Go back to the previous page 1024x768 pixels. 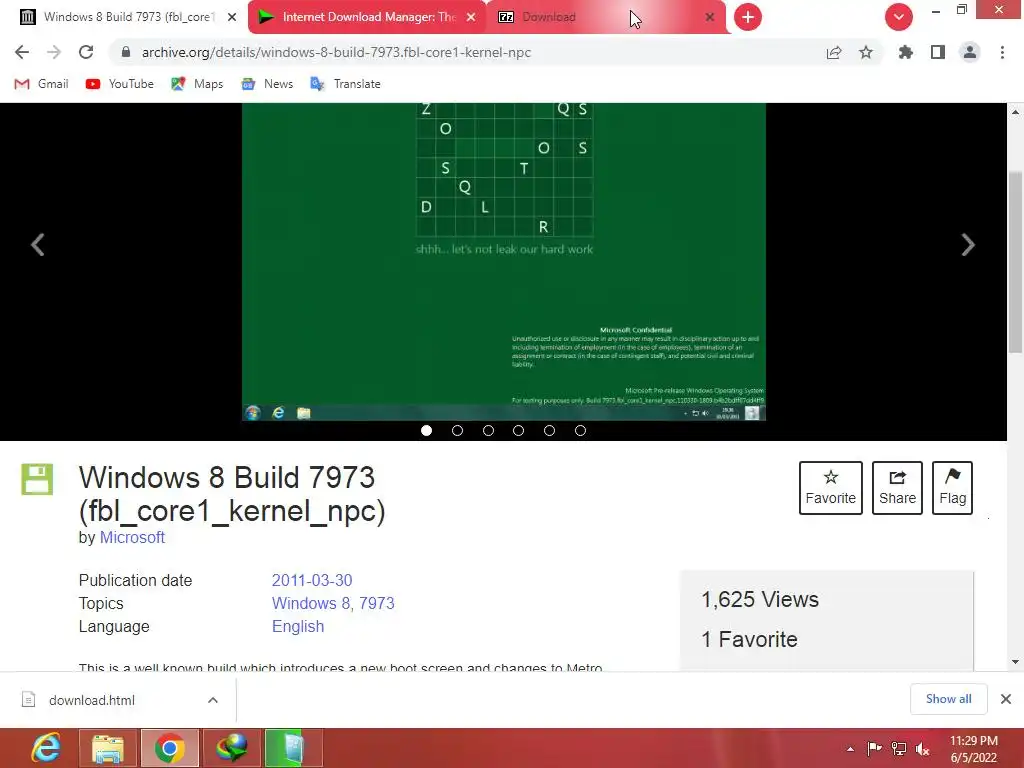tap(22, 52)
